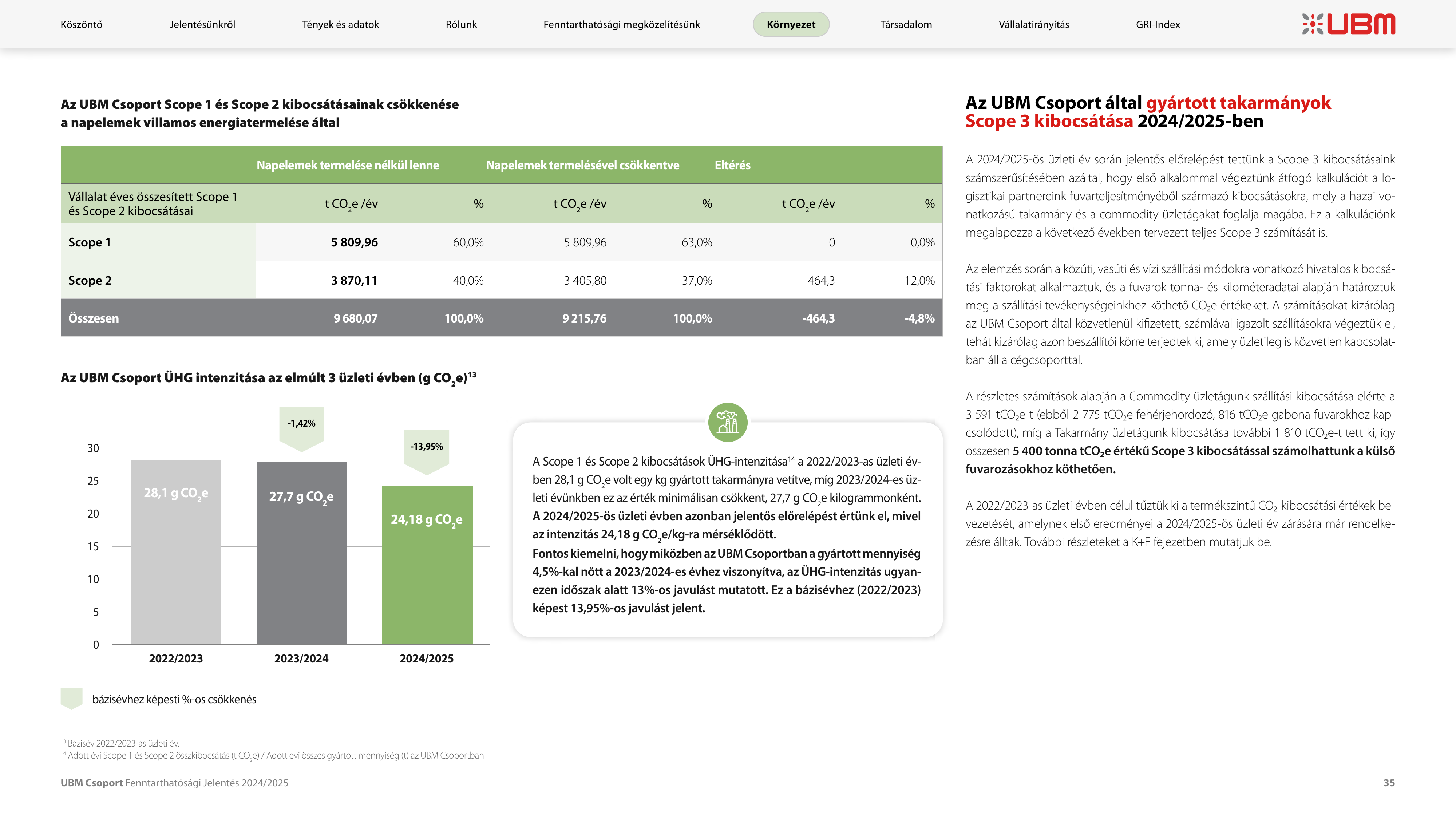1456x819 pixels.
Task: Click the 28,1 g CO2e bar label
Action: (176, 494)
